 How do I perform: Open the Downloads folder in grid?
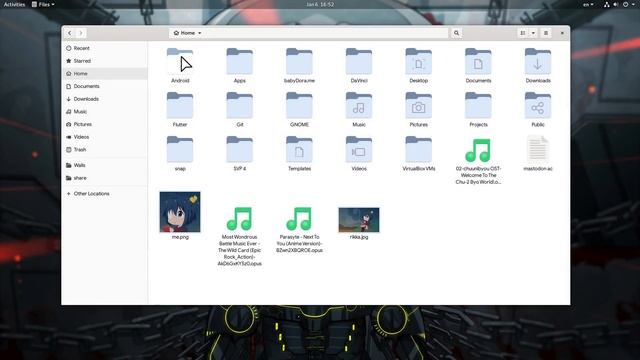tap(538, 62)
